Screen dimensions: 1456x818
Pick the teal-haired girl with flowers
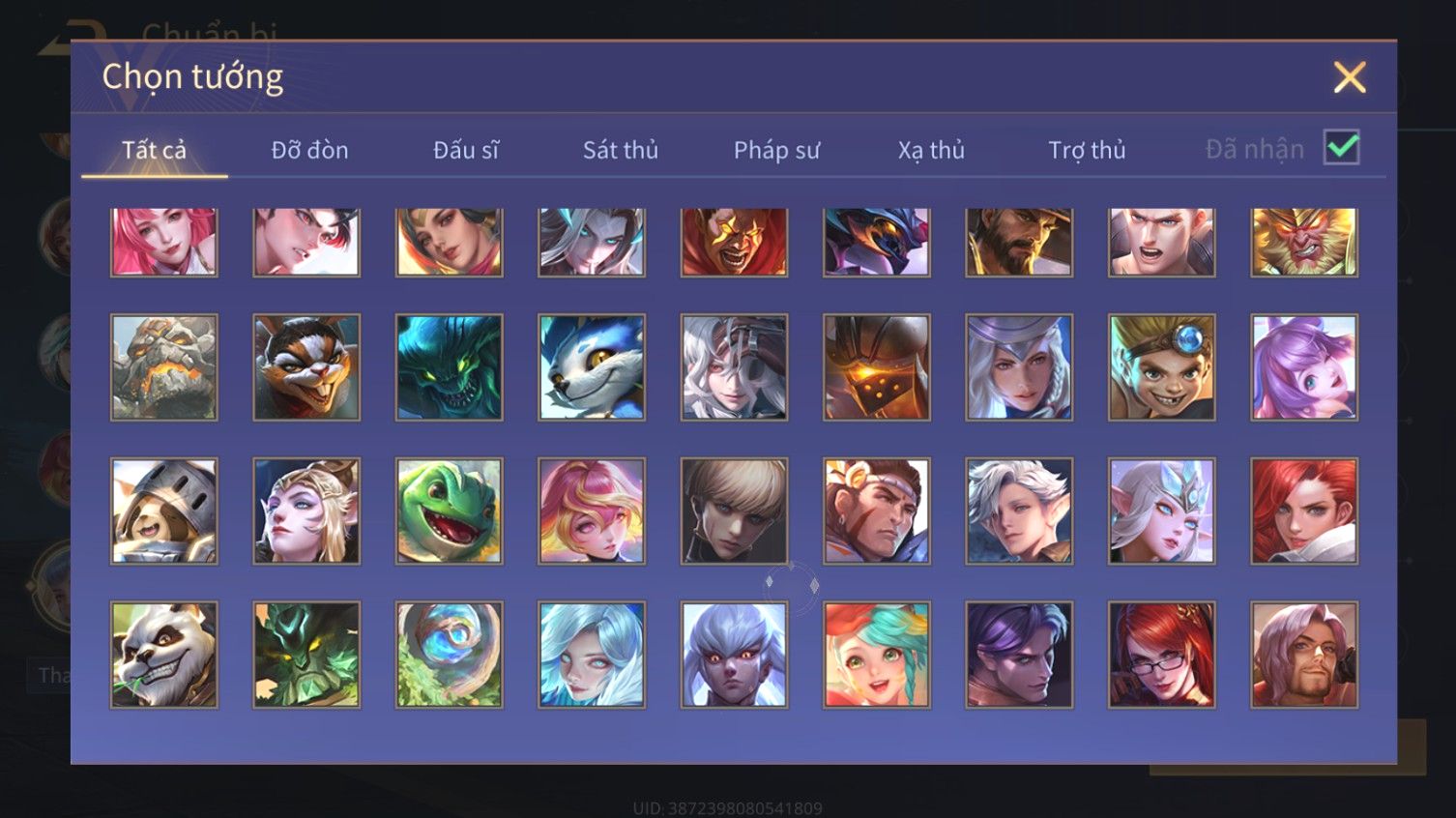tap(877, 655)
